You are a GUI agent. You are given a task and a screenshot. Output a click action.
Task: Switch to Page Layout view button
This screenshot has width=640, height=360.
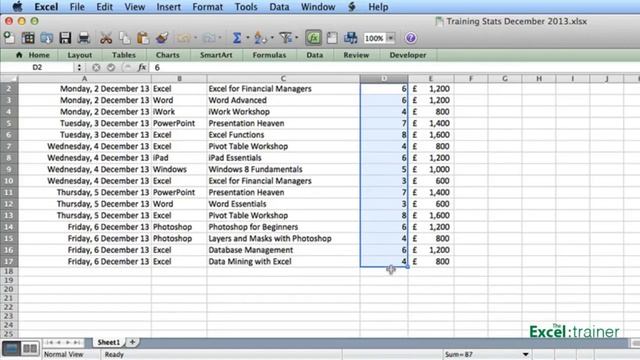coord(30,348)
